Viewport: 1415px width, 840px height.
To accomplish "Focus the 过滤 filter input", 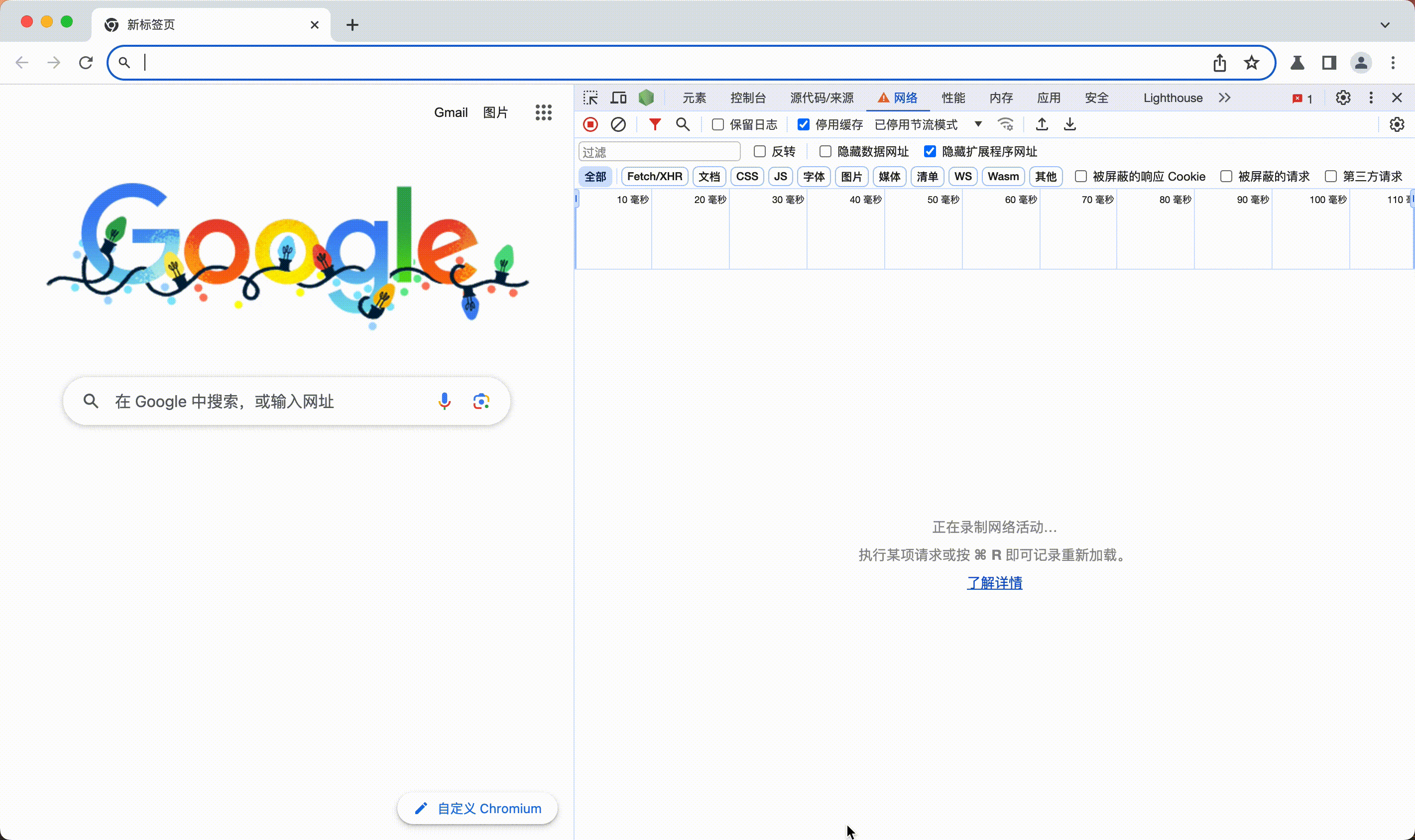I will [660, 151].
